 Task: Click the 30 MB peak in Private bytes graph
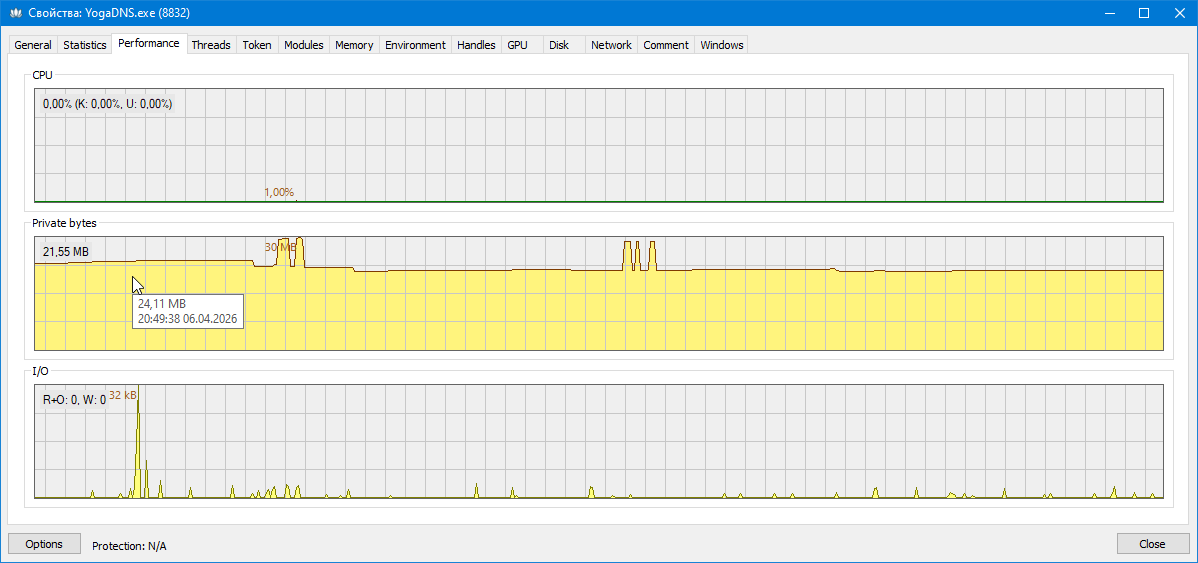pos(298,248)
